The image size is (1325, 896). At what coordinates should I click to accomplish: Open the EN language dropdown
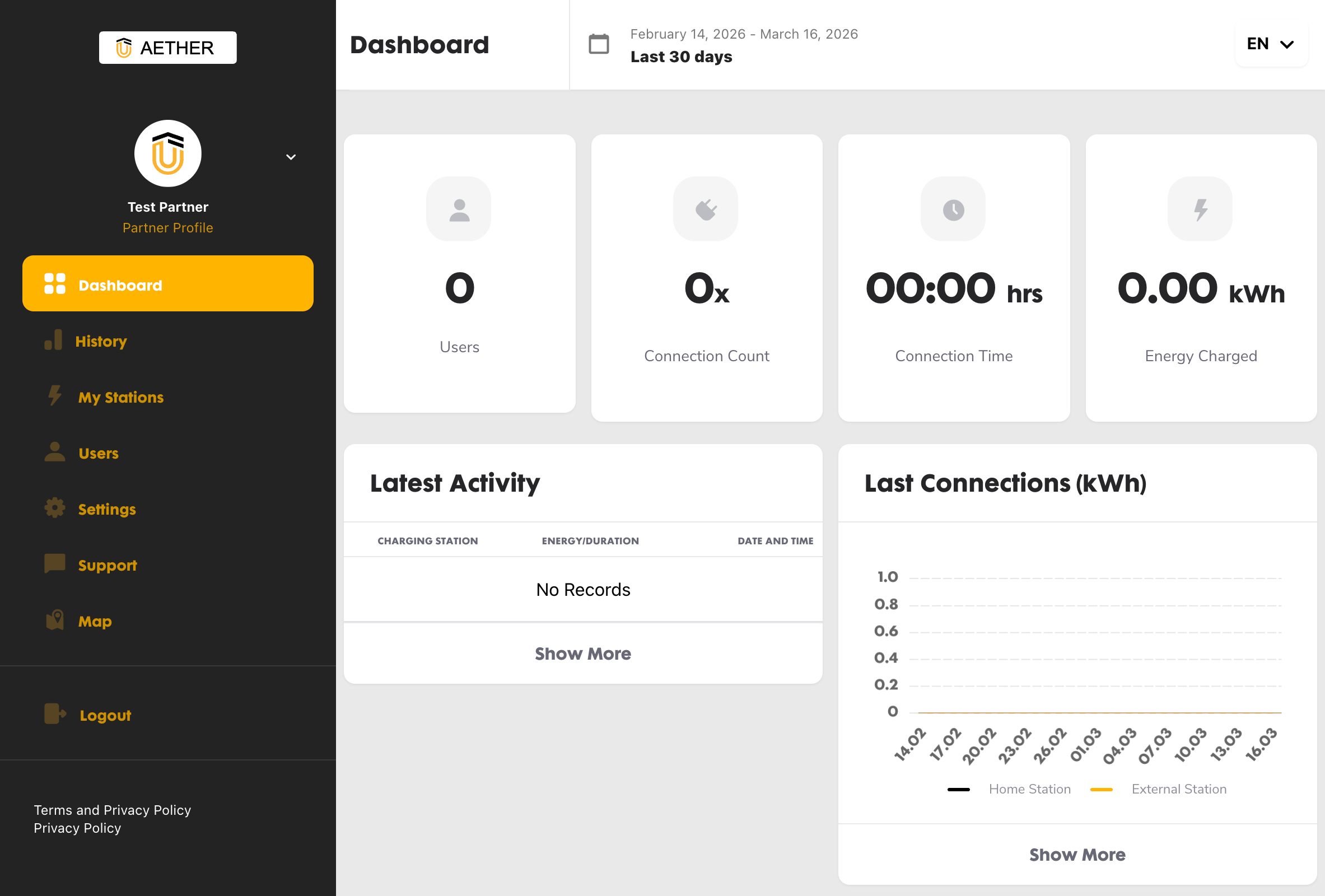coord(1270,44)
